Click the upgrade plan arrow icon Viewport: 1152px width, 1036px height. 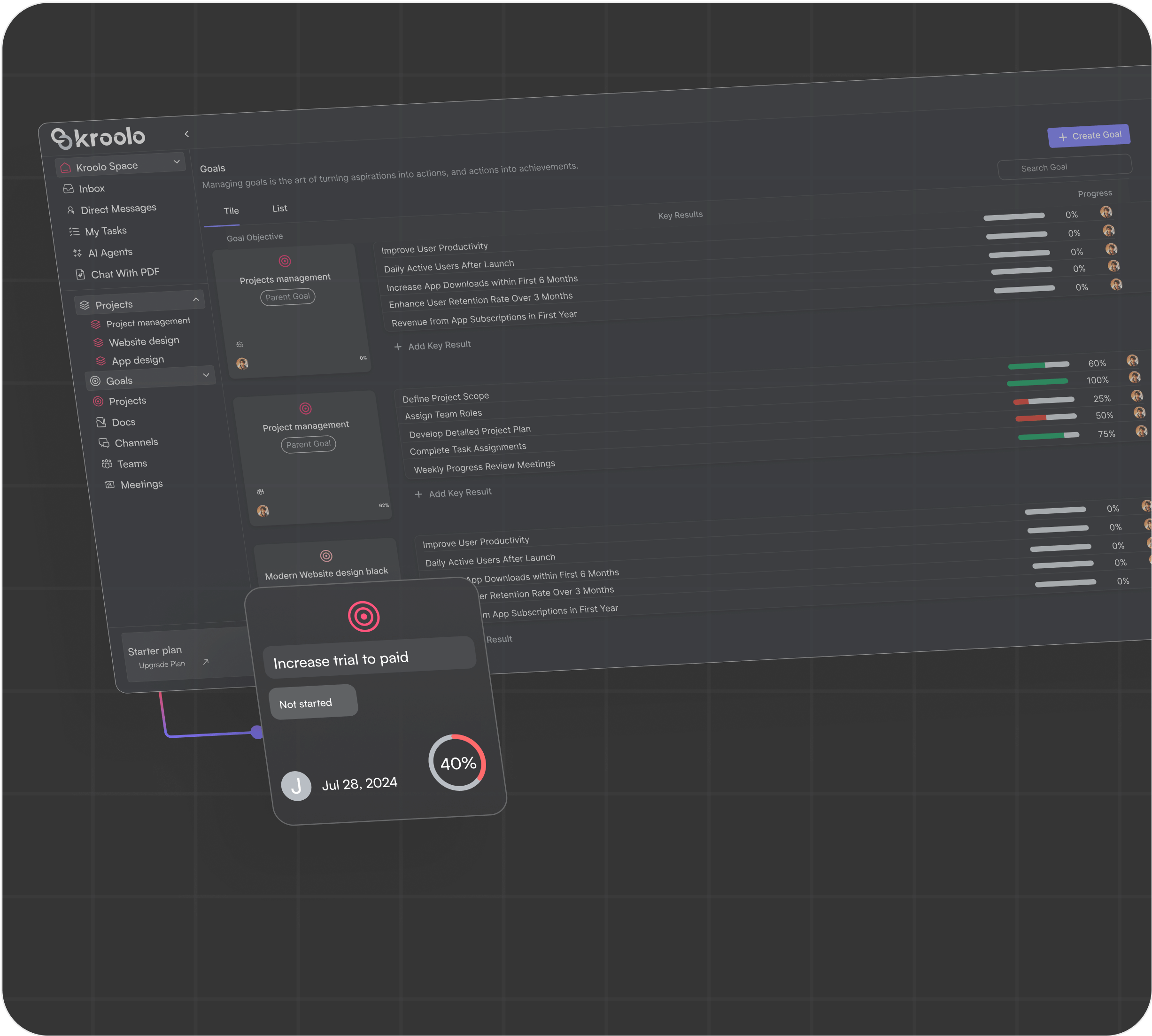click(206, 661)
